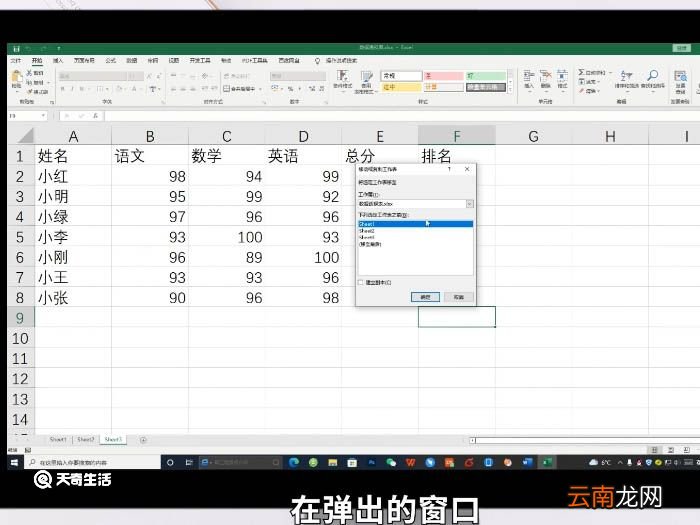Image resolution: width=700 pixels, height=525 pixels.
Task: Switch to the Sheet1 worksheet tab
Action: tap(58, 440)
